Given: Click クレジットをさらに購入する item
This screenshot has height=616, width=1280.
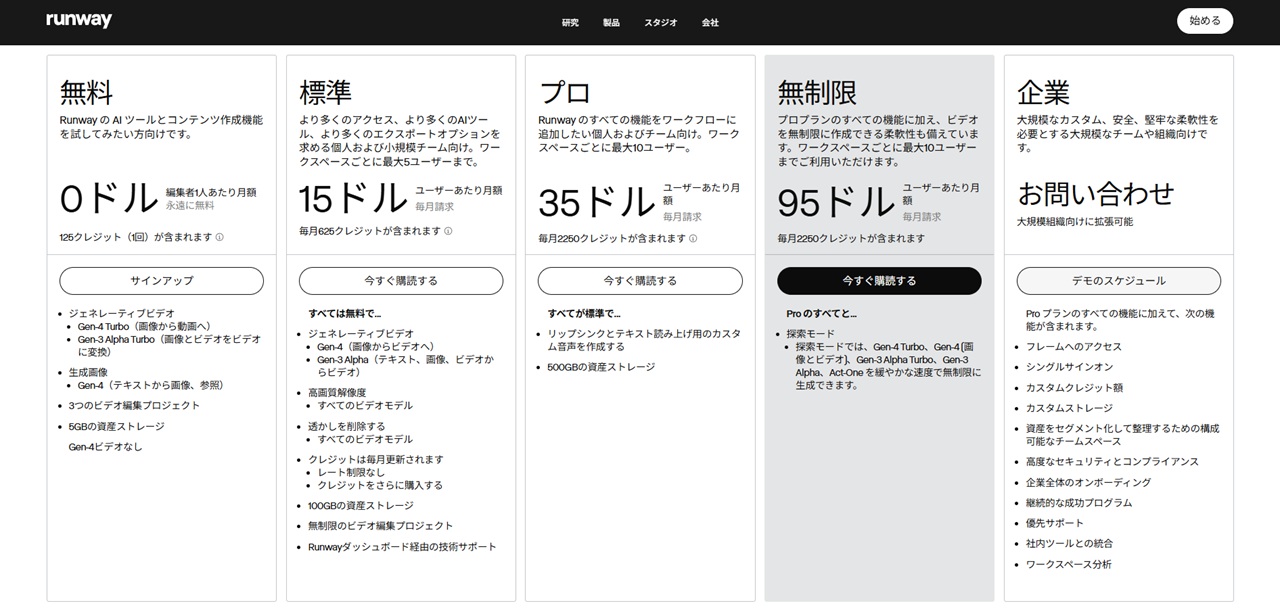Looking at the screenshot, I should point(380,485).
